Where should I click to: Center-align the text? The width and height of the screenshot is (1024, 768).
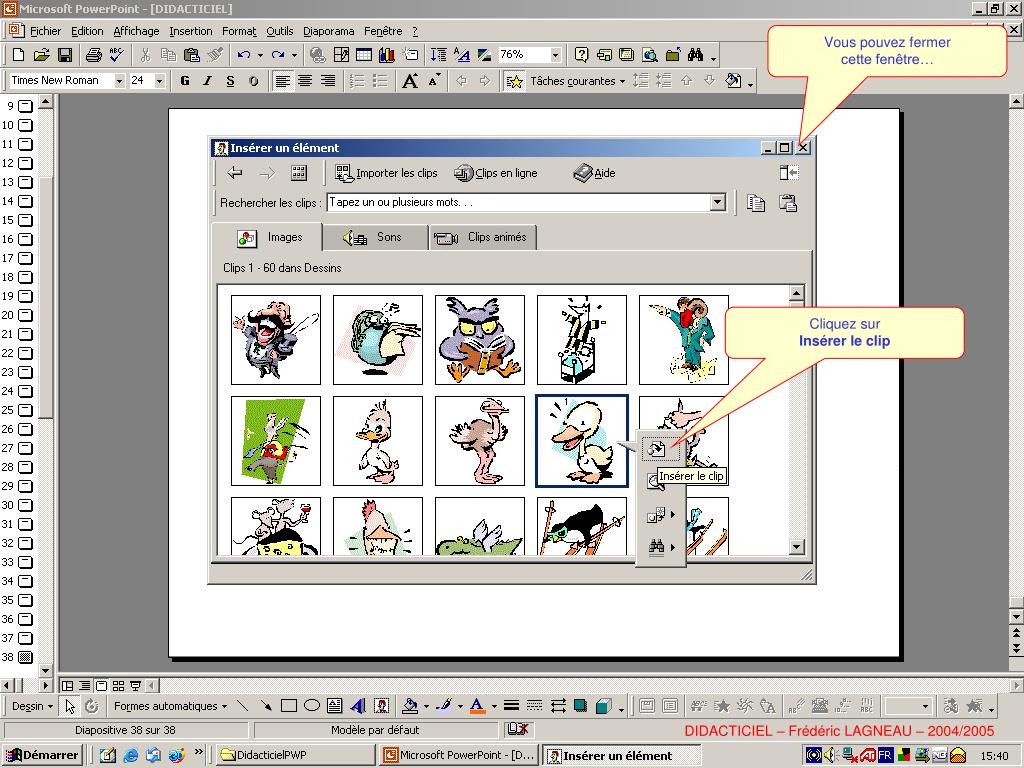point(305,81)
